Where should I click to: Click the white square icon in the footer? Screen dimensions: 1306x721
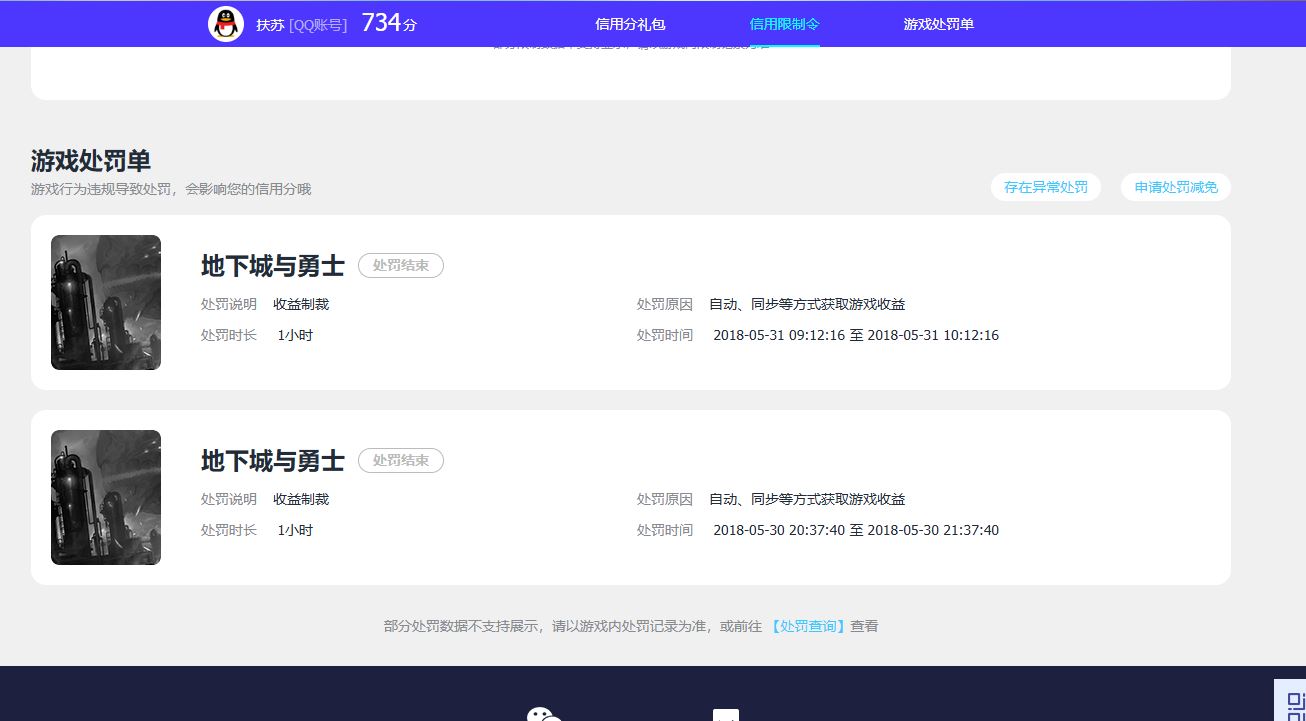point(726,715)
